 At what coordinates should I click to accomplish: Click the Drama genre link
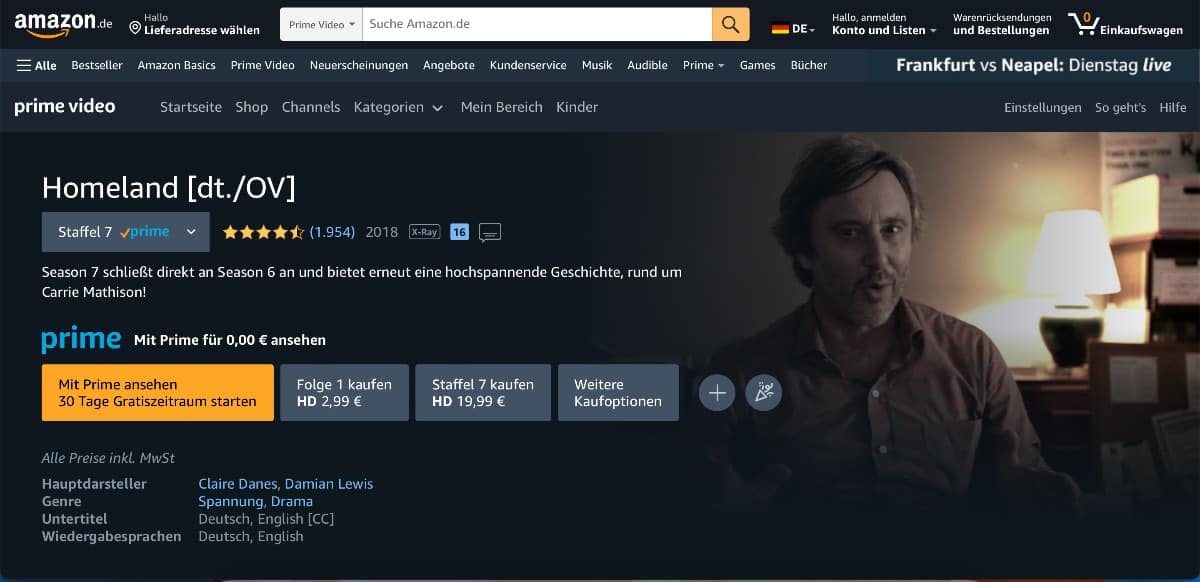[292, 502]
